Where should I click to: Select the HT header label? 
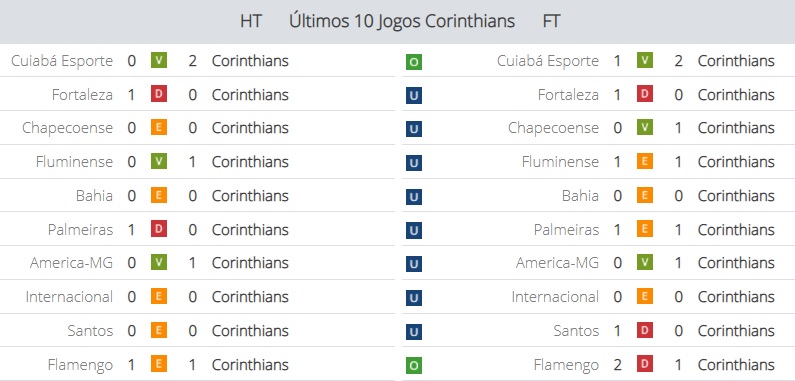[x=251, y=21]
